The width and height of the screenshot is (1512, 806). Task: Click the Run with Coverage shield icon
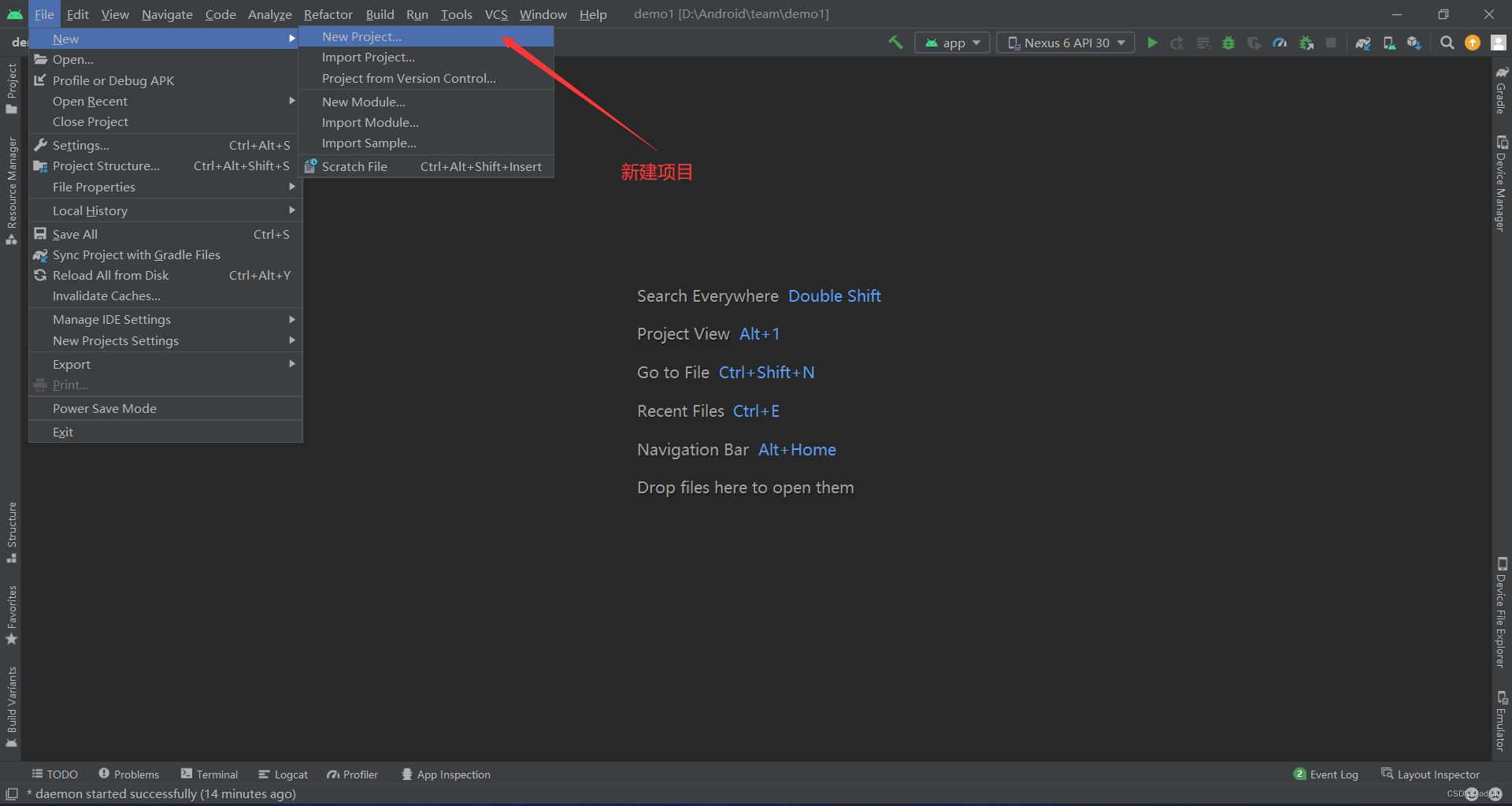pyautogui.click(x=1254, y=43)
